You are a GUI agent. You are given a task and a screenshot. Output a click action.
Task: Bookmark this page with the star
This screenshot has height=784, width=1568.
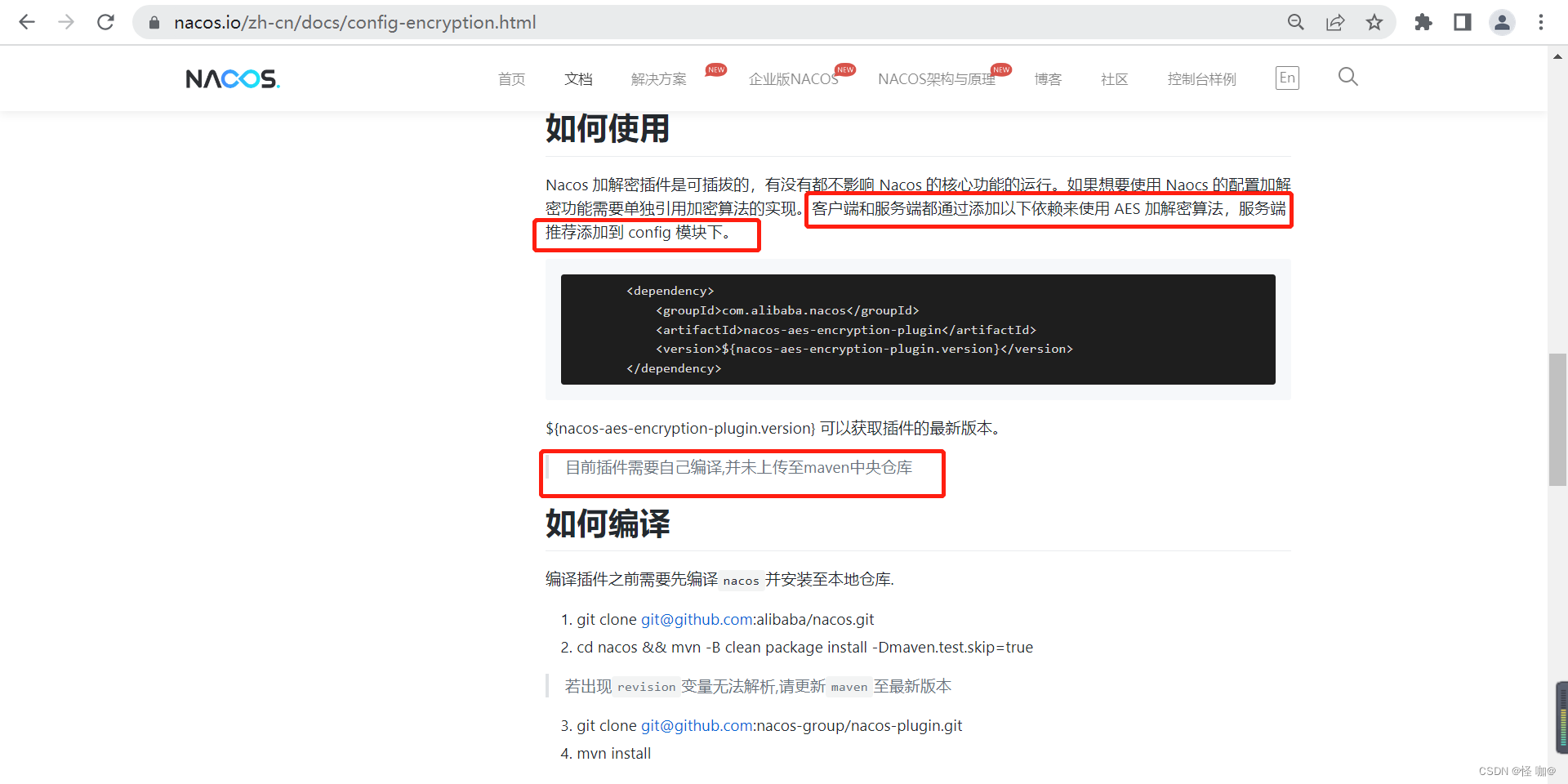(1374, 22)
